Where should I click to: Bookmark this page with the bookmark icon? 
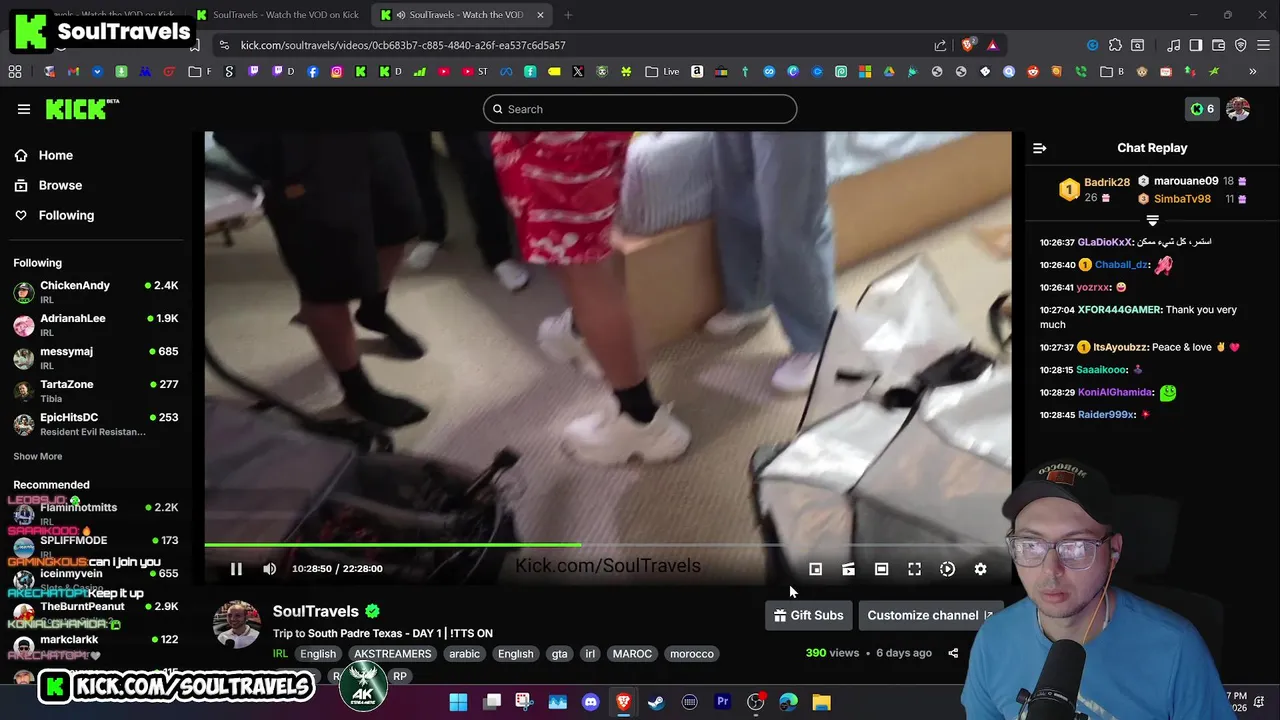pos(195,45)
